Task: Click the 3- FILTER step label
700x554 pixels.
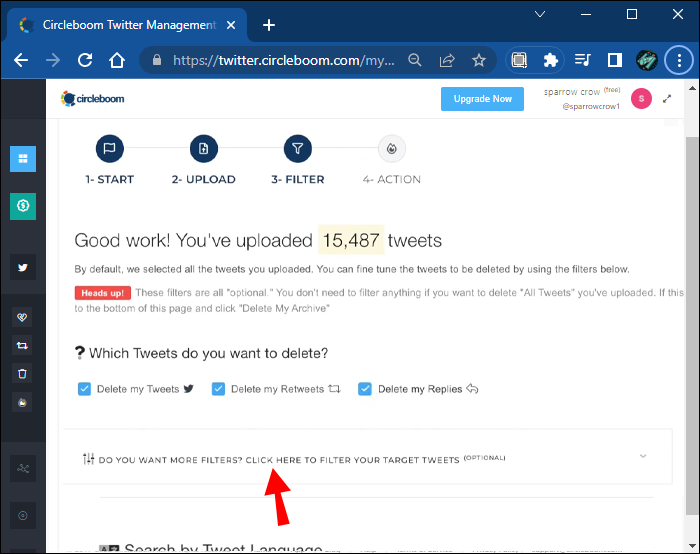Action: 298,179
